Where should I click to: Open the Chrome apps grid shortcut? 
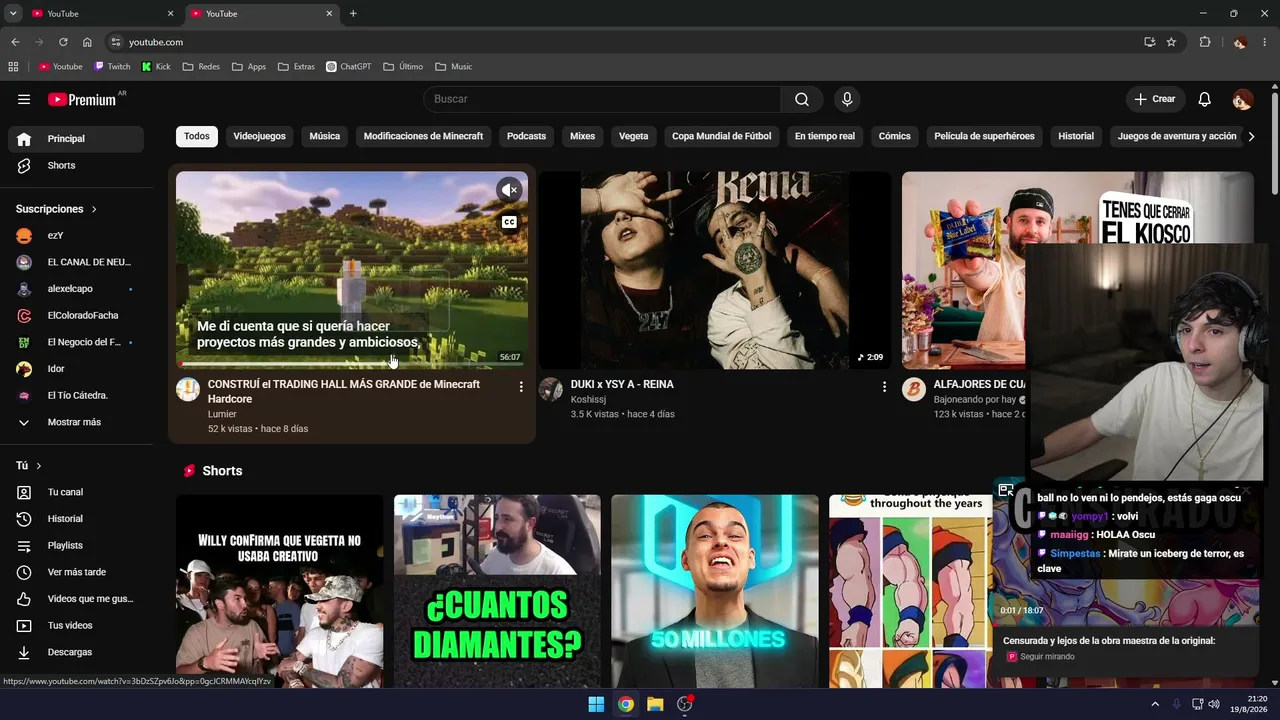[13, 67]
